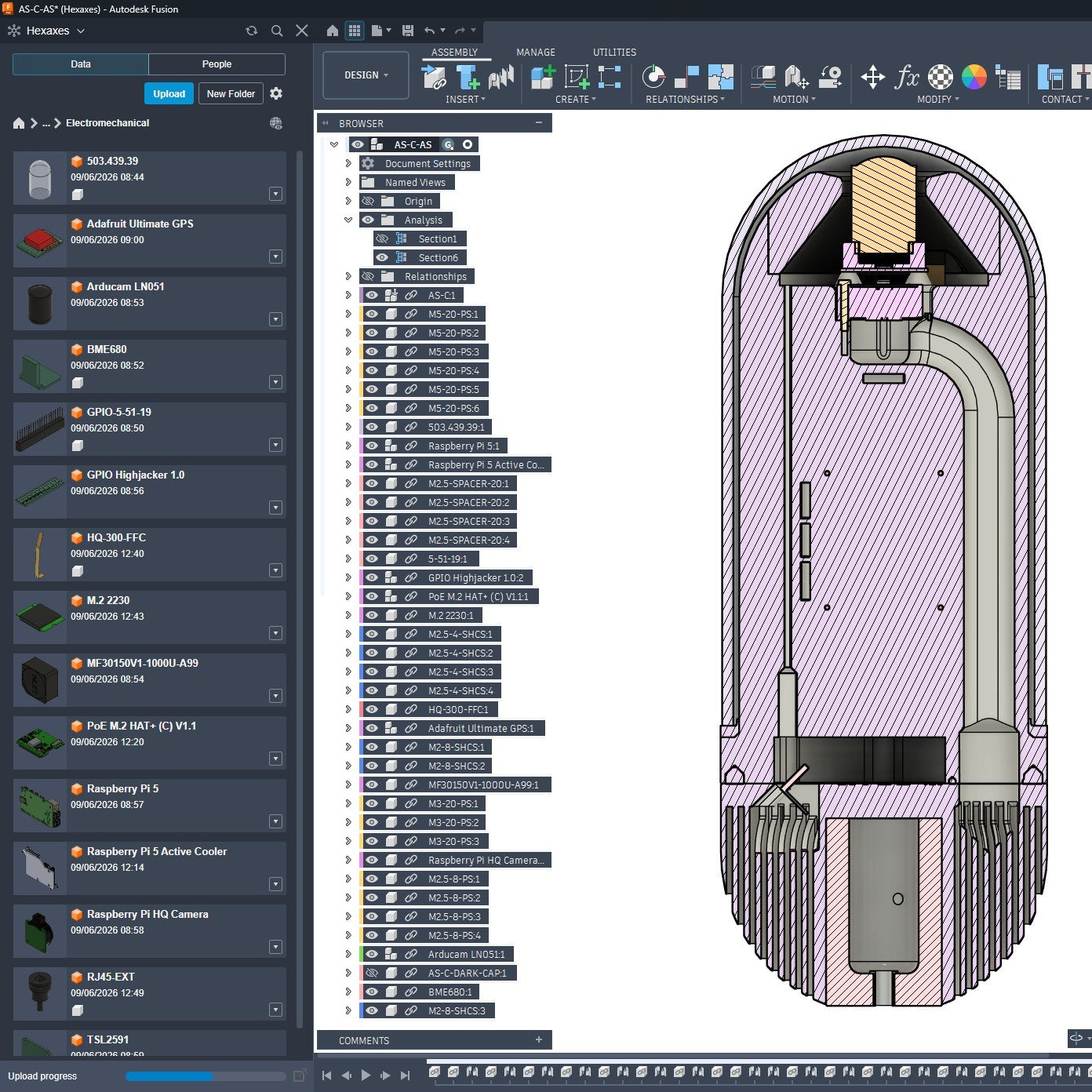Open the RELATIONSHIPS dropdown menu
The image size is (1092, 1092).
click(x=685, y=100)
